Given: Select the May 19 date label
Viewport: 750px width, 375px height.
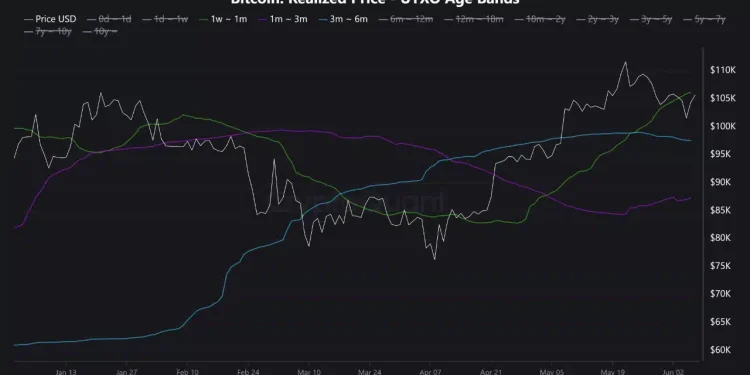Looking at the screenshot, I should click(x=612, y=372).
